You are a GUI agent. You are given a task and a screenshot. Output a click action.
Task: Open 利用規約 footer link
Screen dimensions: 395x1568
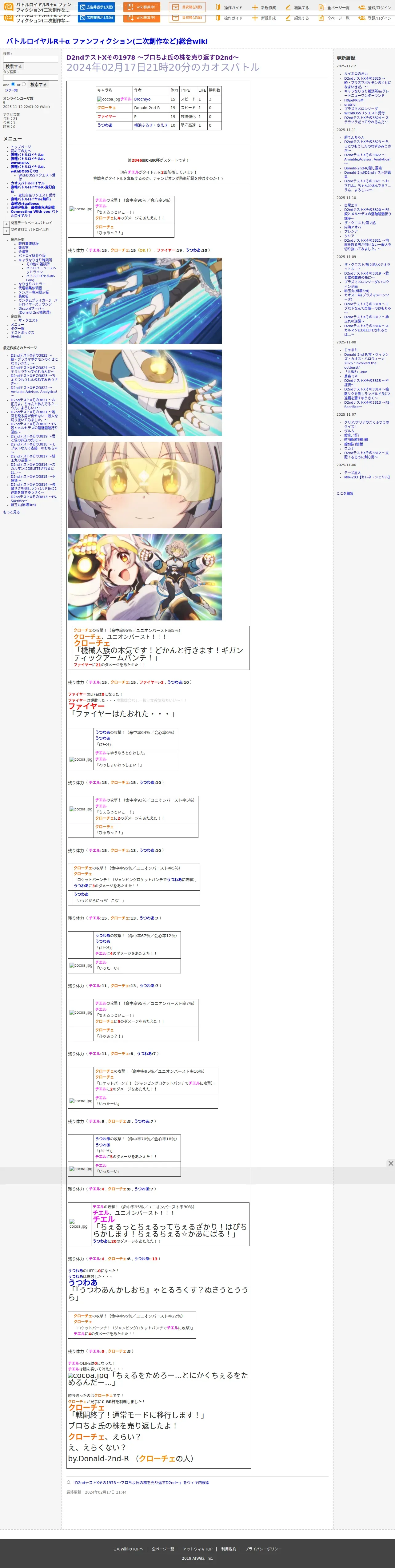(229, 1549)
